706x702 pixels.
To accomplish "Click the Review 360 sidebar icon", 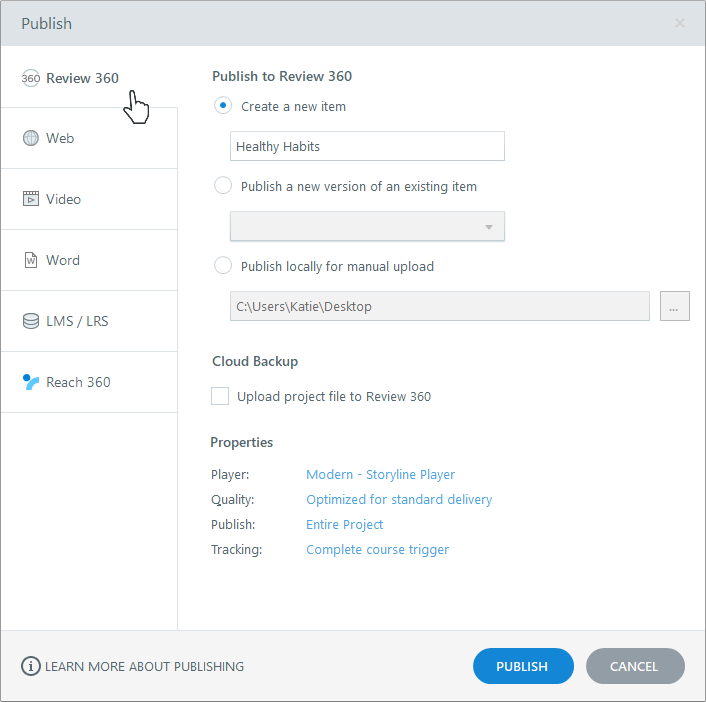I will (x=30, y=78).
